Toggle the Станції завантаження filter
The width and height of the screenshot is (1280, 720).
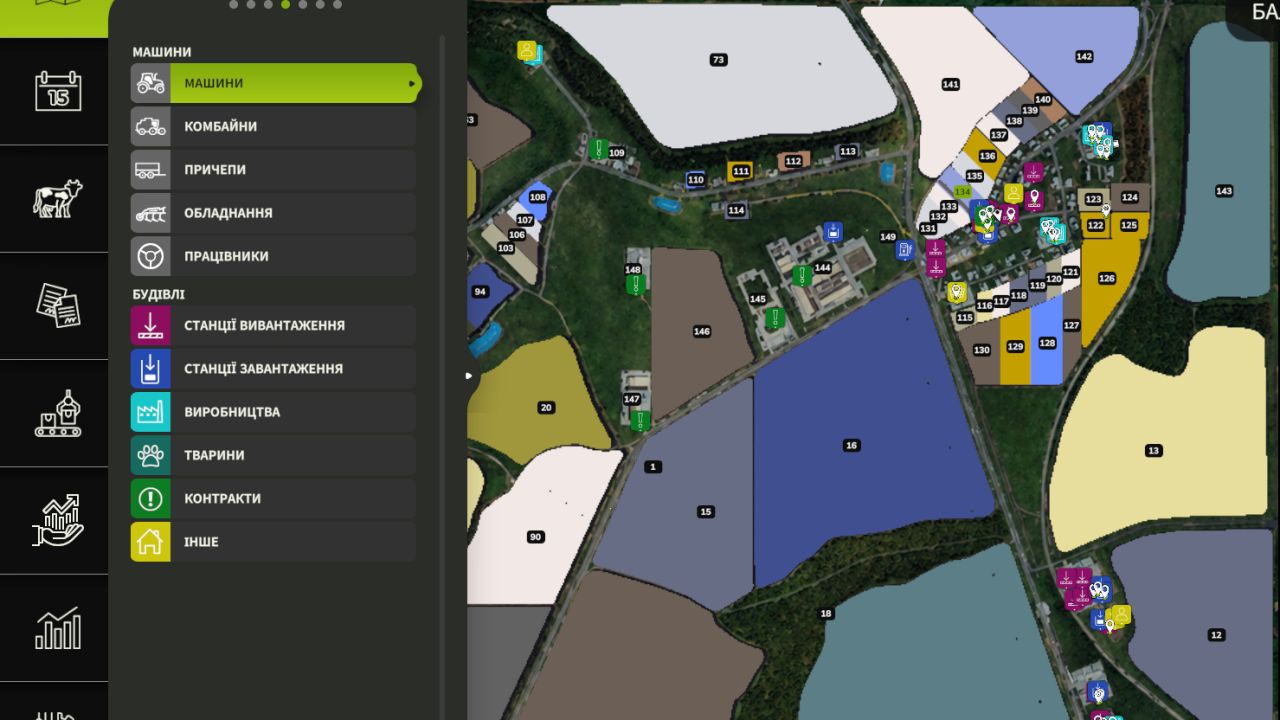[x=273, y=369]
